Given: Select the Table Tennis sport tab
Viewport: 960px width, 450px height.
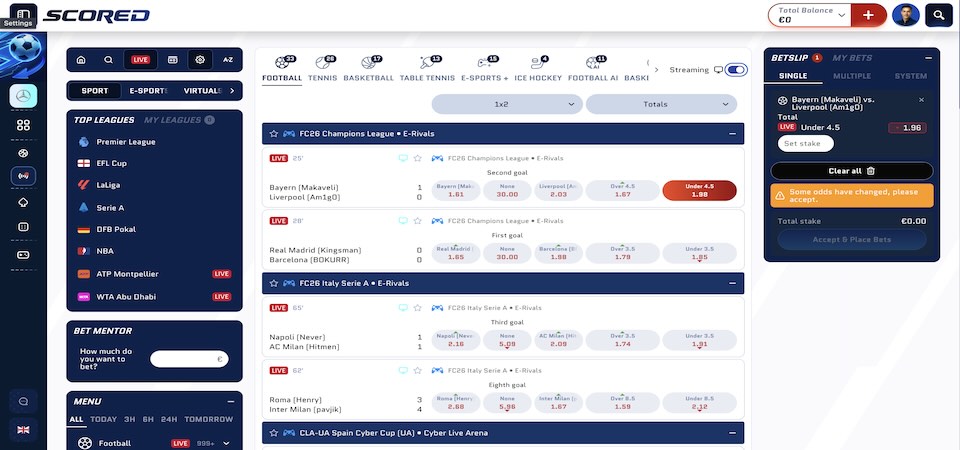Looking at the screenshot, I should [427, 69].
